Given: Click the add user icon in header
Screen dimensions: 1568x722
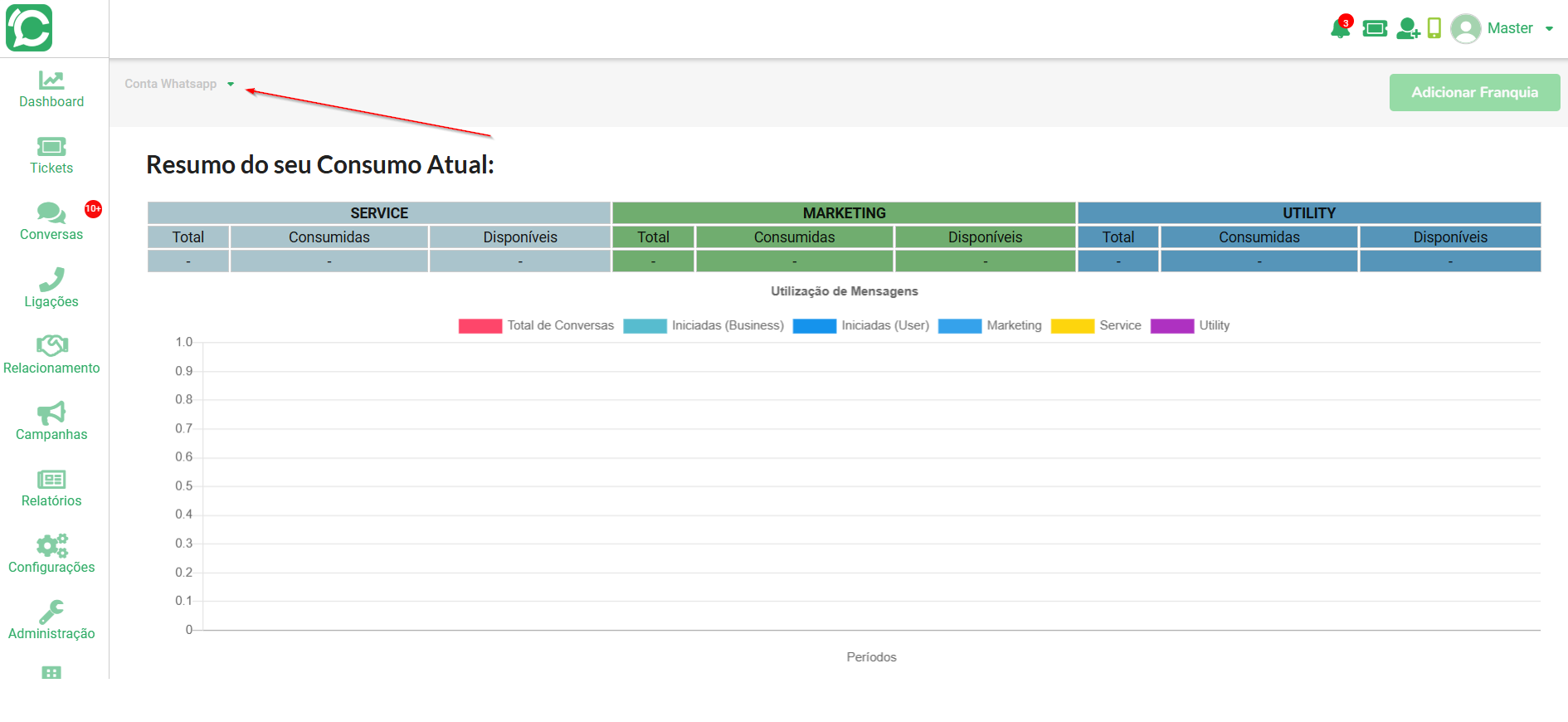Looking at the screenshot, I should pos(1408,28).
